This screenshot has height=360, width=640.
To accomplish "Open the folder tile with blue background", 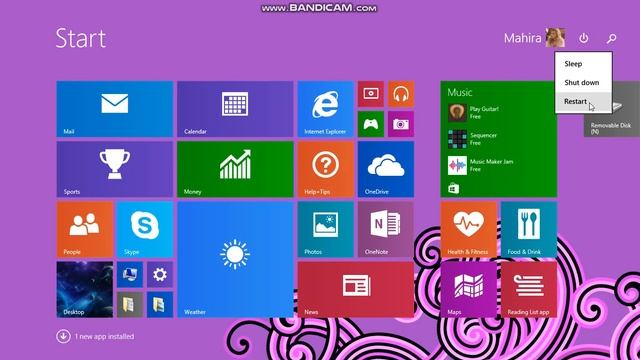I will click(x=160, y=304).
